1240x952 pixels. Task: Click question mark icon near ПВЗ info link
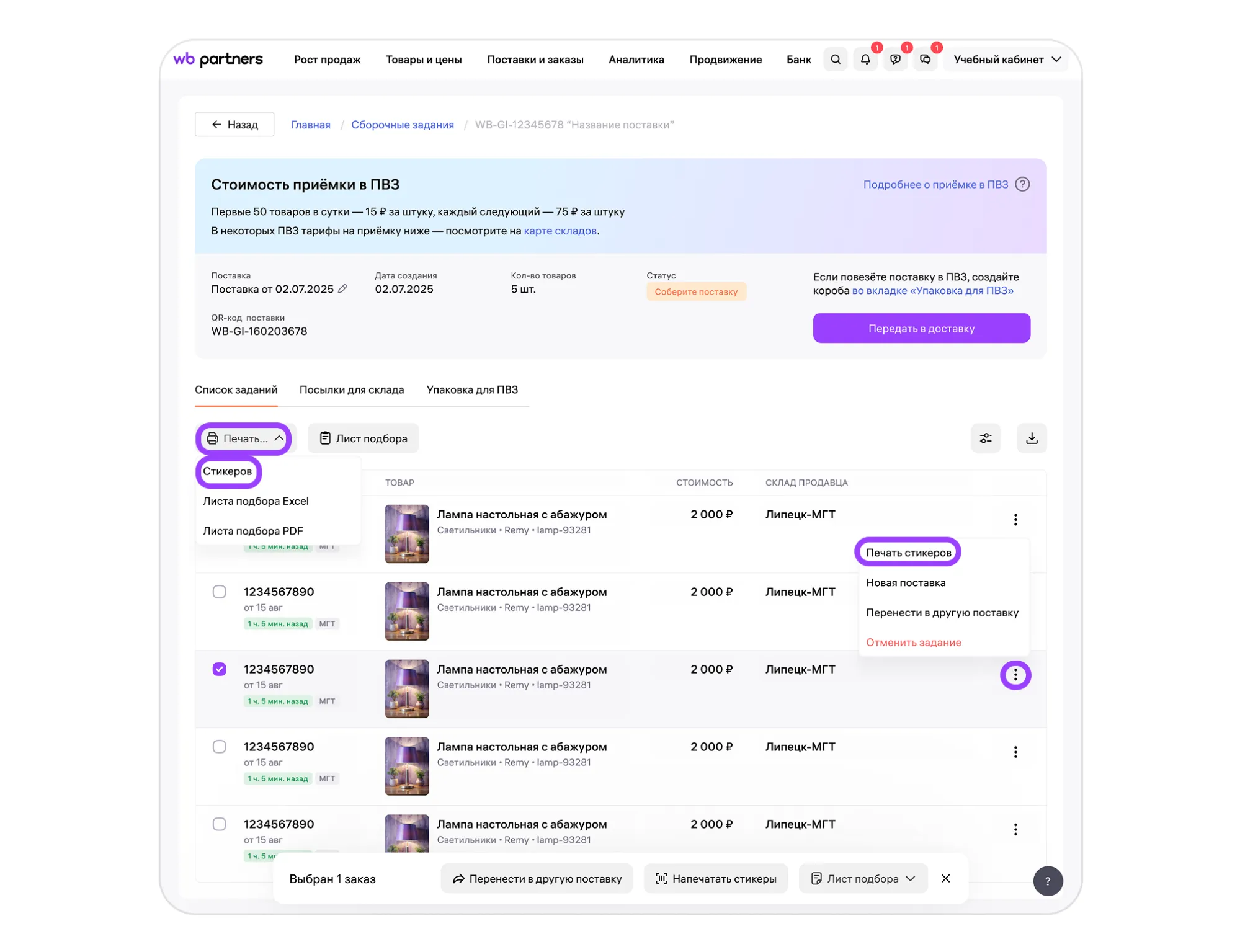point(1022,184)
